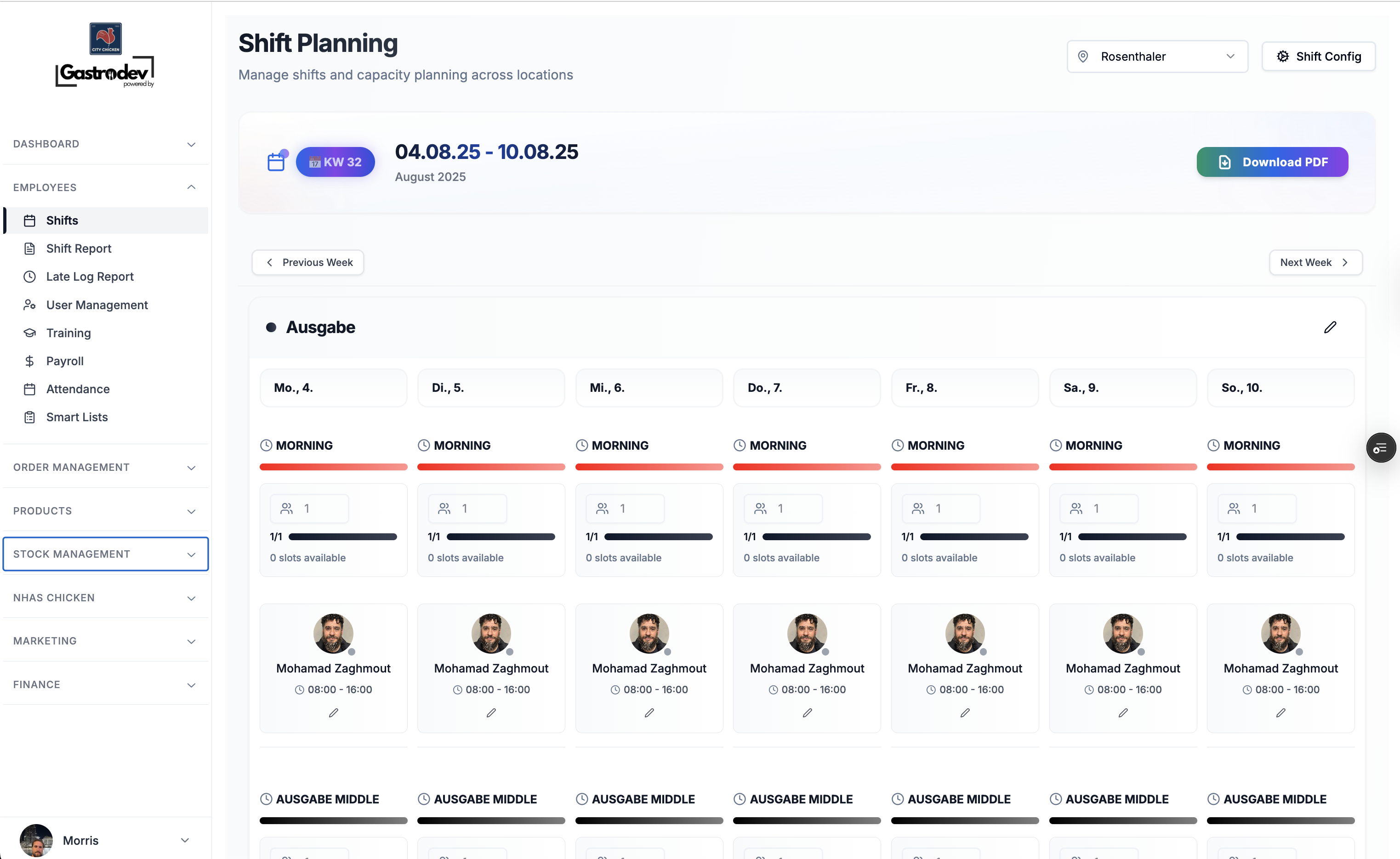Screen dimensions: 1400x859
Task: Open the Rosenthaler location dropdown
Action: [1157, 56]
